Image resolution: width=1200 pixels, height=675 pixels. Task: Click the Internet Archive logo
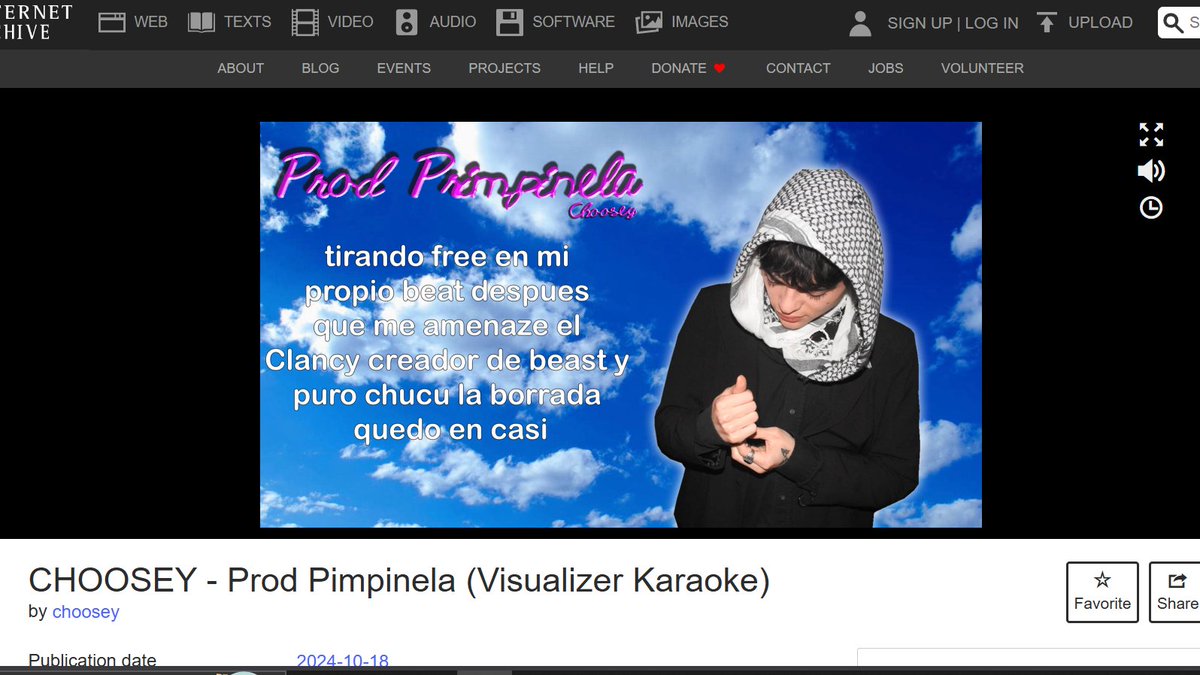36,22
